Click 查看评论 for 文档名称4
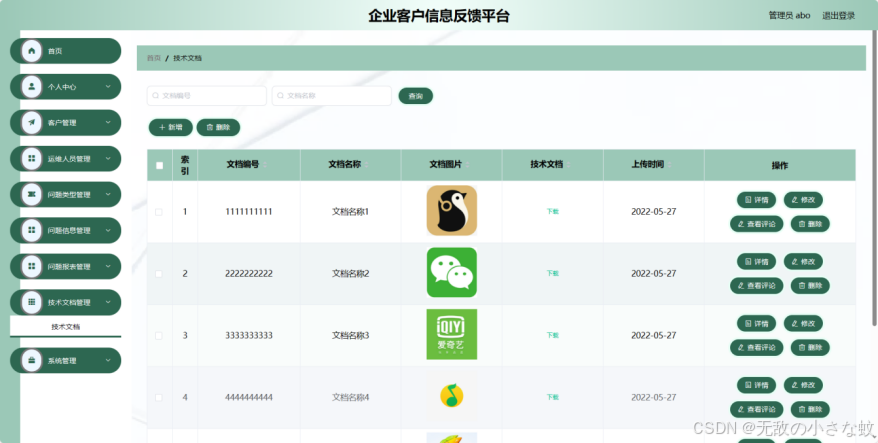The width and height of the screenshot is (878, 443). (756, 409)
